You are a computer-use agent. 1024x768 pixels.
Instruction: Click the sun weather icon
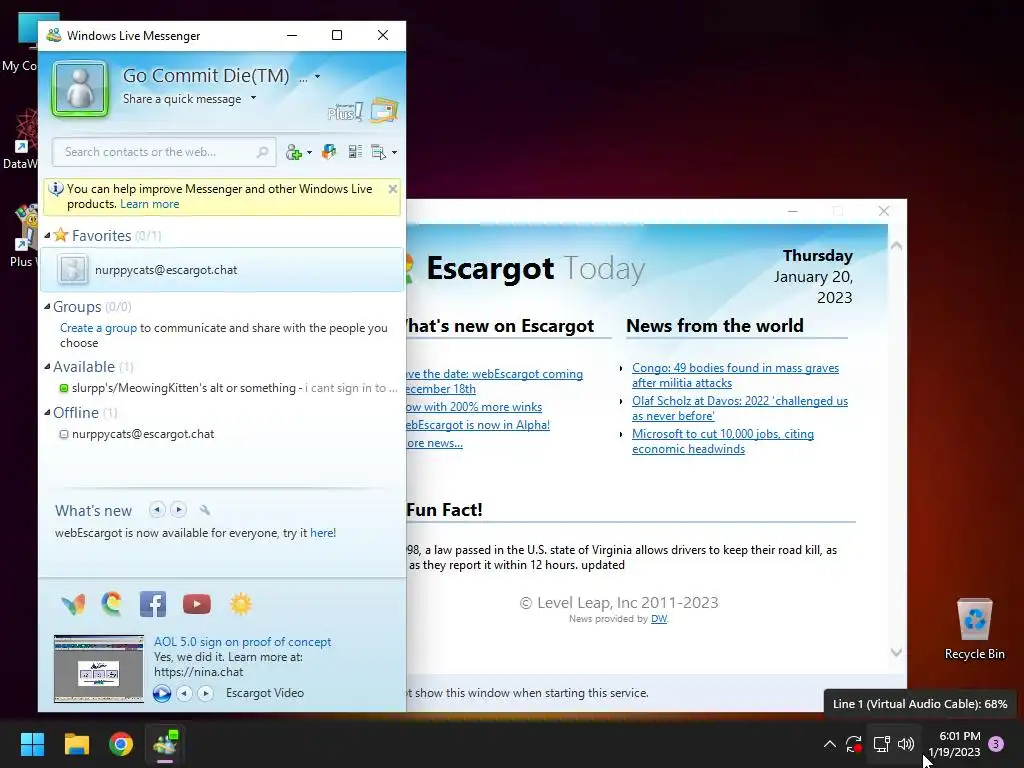[240, 604]
